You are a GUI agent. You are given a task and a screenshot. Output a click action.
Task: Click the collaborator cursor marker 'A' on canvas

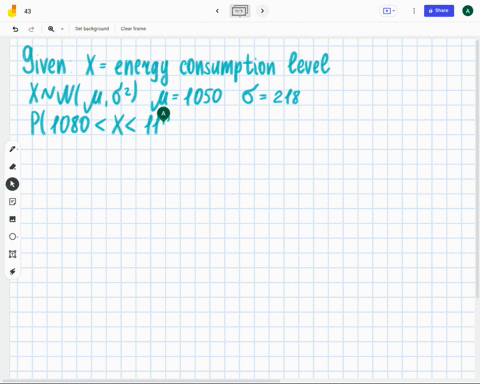[x=163, y=114]
